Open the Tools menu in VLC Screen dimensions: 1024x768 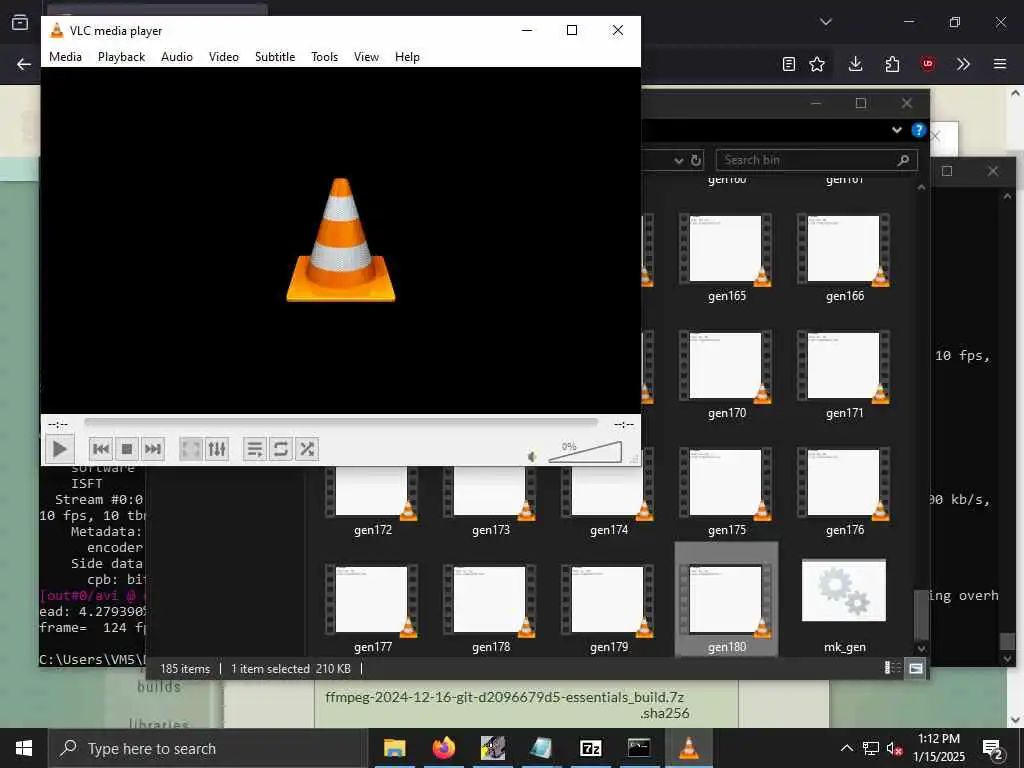tap(325, 57)
